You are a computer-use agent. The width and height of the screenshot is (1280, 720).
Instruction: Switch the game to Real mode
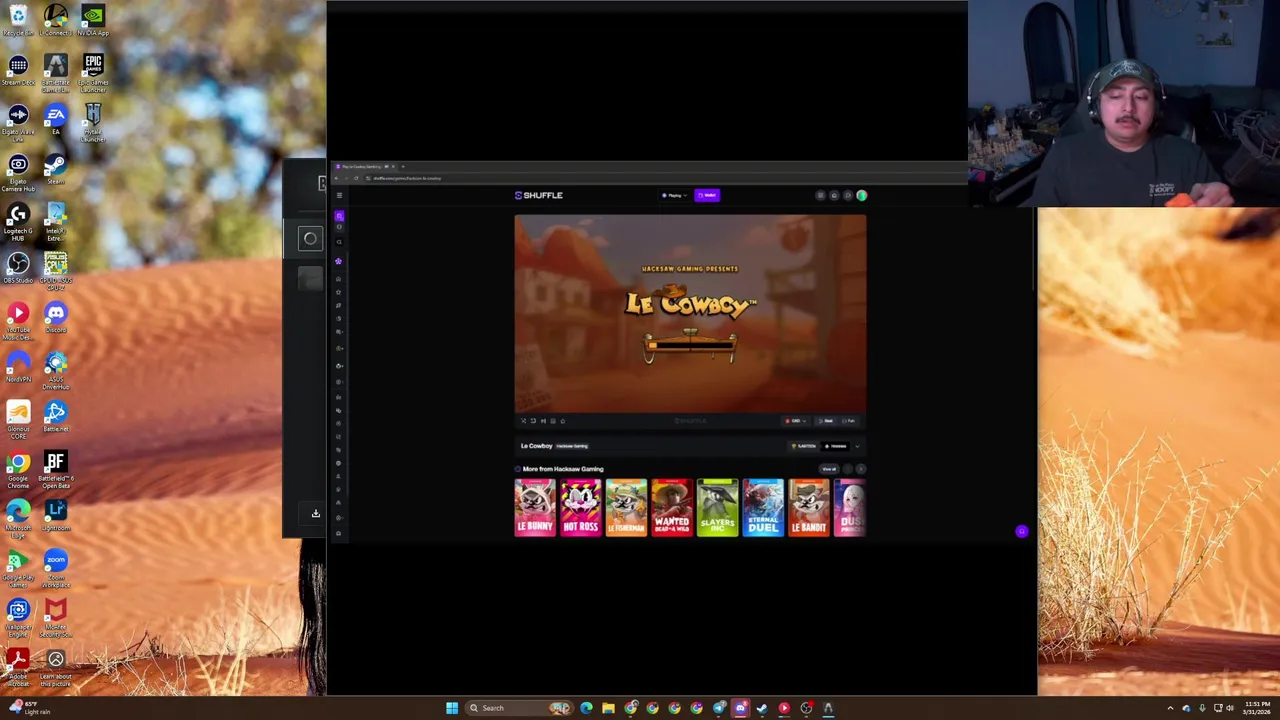827,421
